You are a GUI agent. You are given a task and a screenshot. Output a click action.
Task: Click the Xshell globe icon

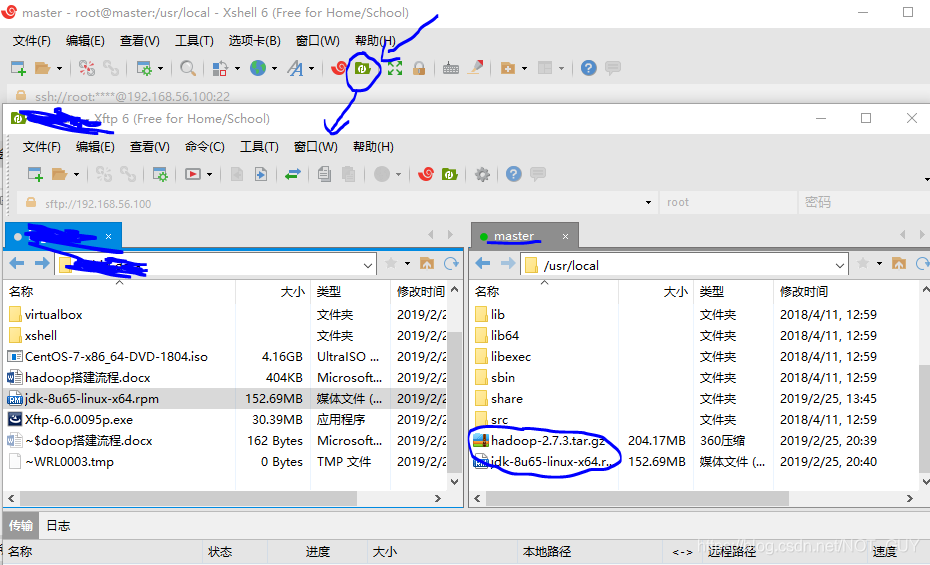point(258,68)
